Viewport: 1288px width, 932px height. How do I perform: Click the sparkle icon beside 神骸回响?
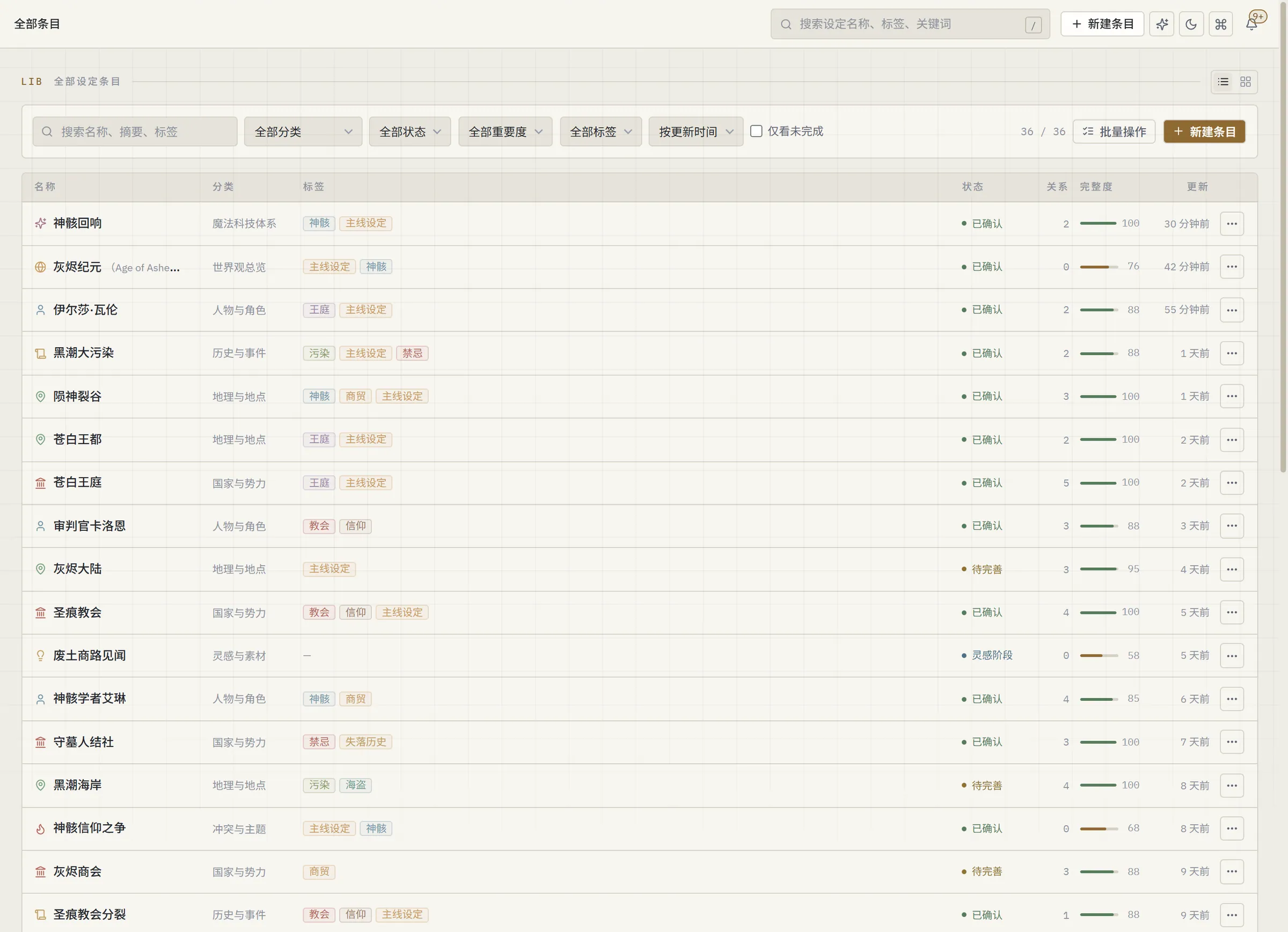pyautogui.click(x=40, y=223)
